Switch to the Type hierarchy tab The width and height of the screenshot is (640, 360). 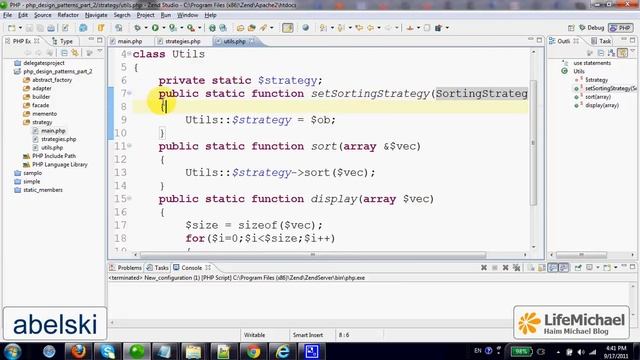point(63,41)
